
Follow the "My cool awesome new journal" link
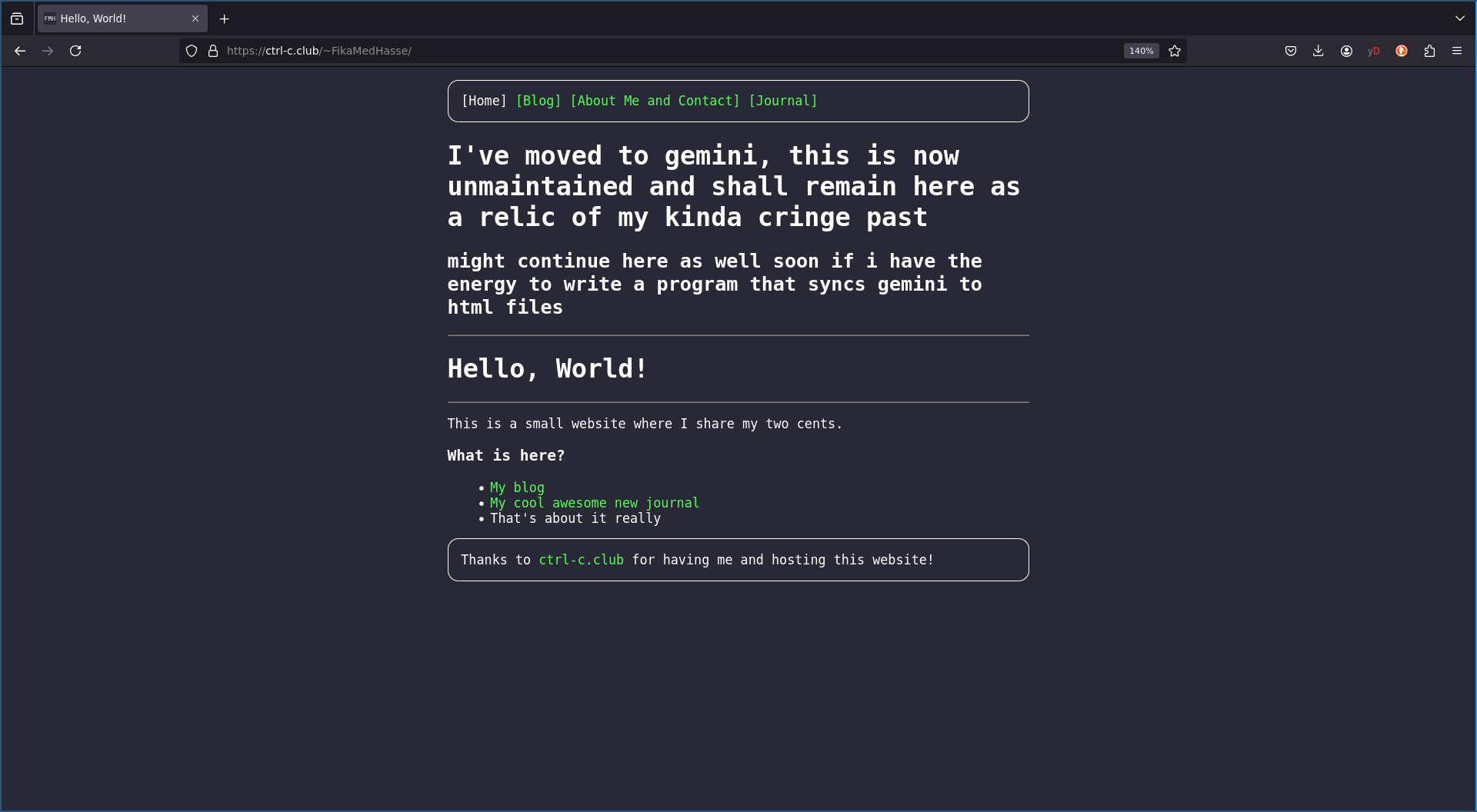[x=594, y=503]
